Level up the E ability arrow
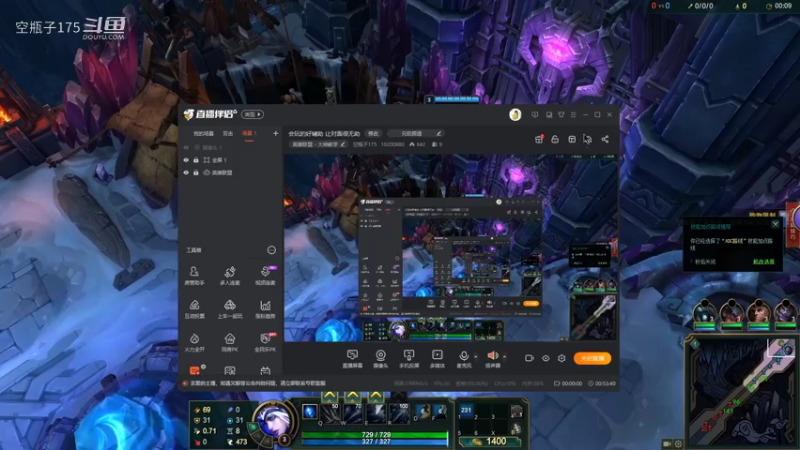 (376, 396)
